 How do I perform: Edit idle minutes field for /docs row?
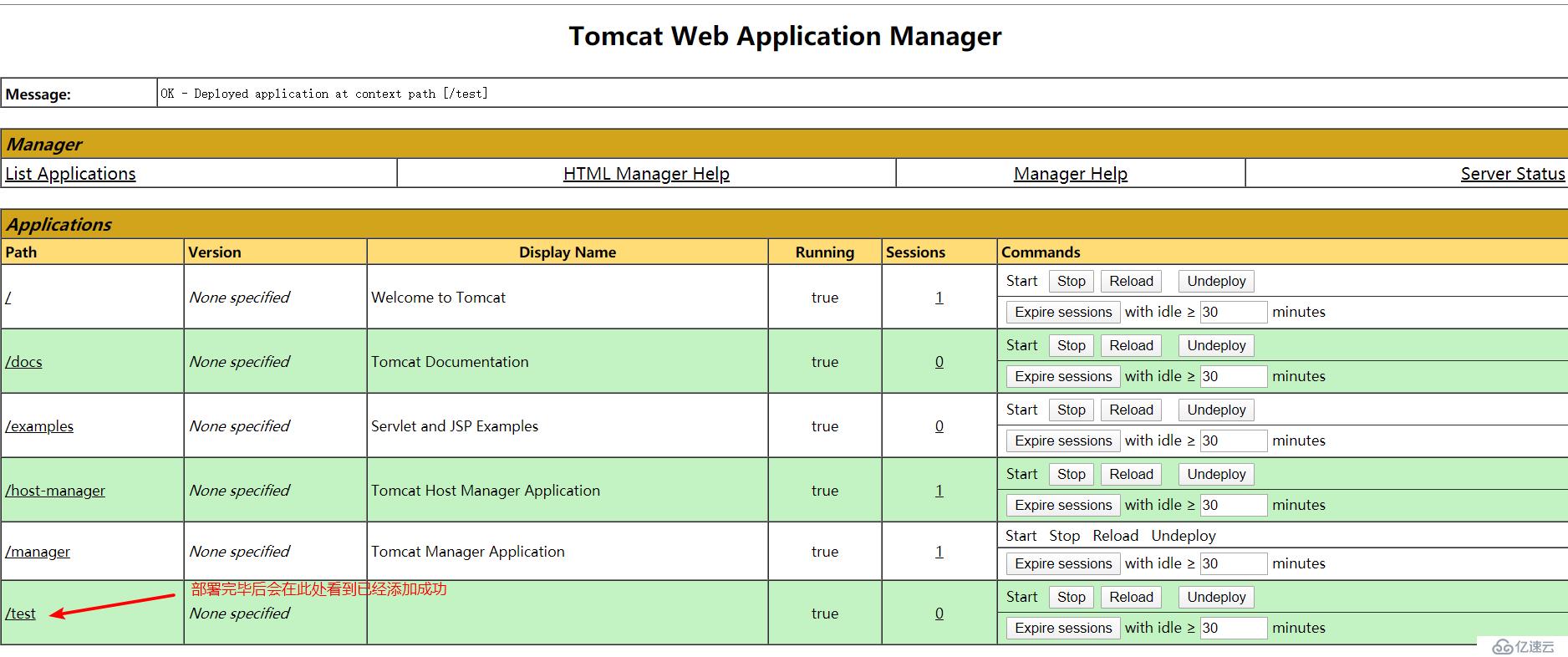point(1234,377)
